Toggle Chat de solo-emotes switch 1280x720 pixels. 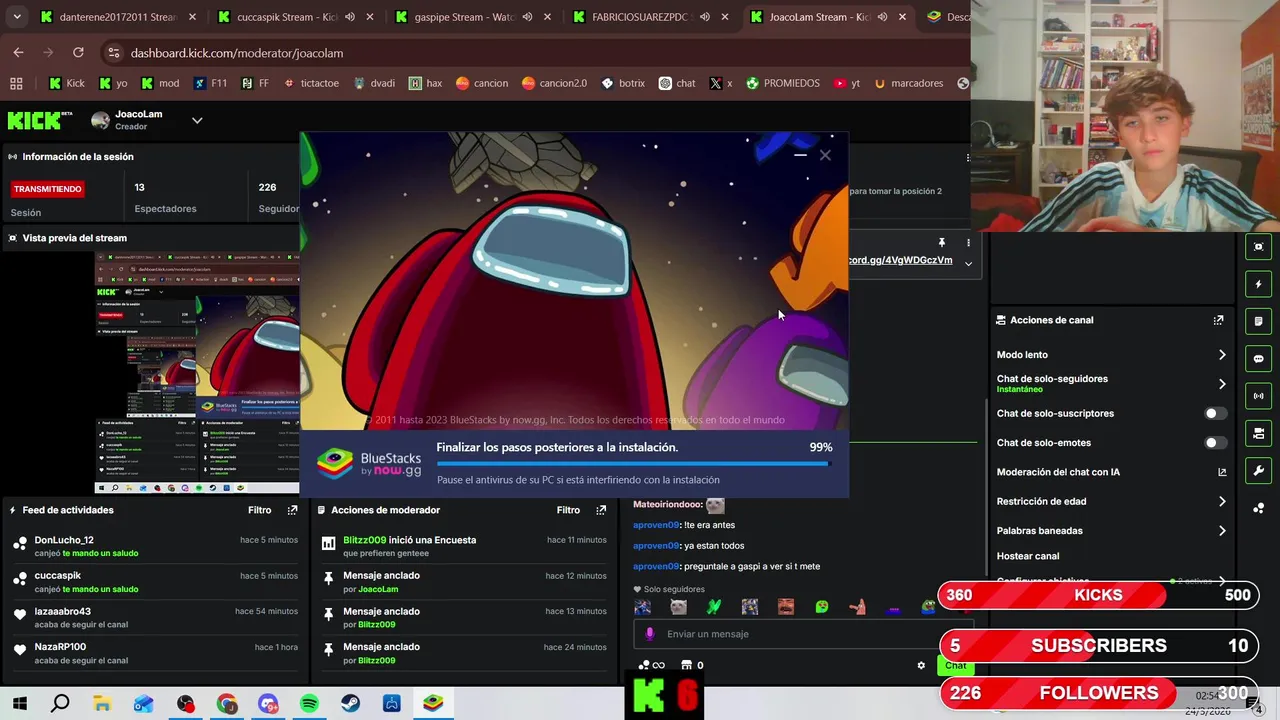1215,443
